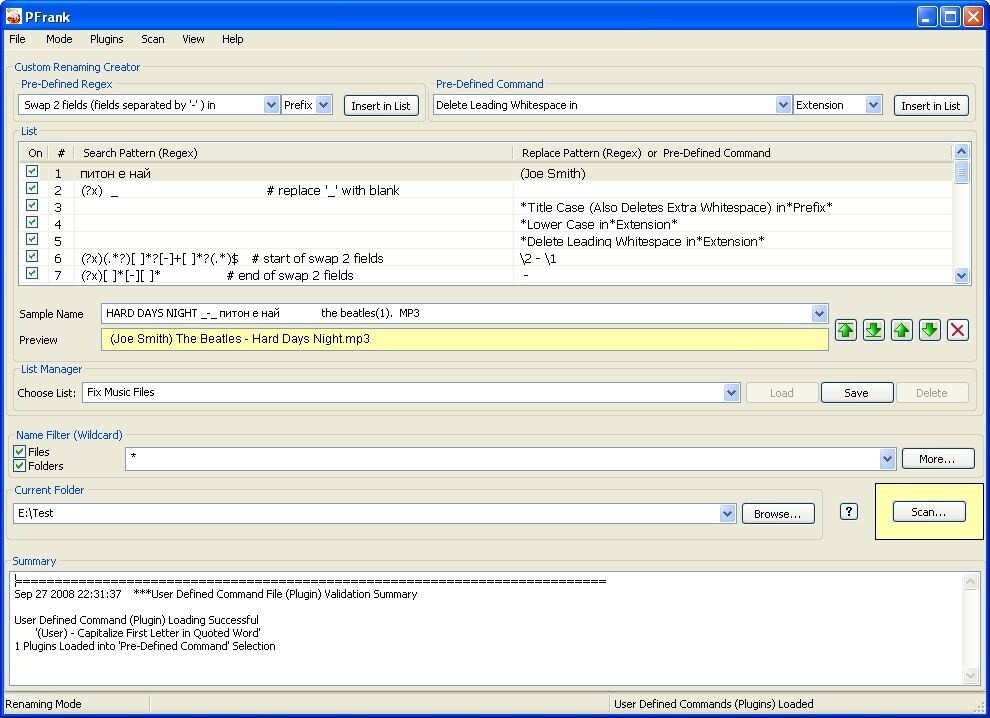Start the scan with Scan... button
Image resolution: width=990 pixels, height=718 pixels.
tap(929, 512)
